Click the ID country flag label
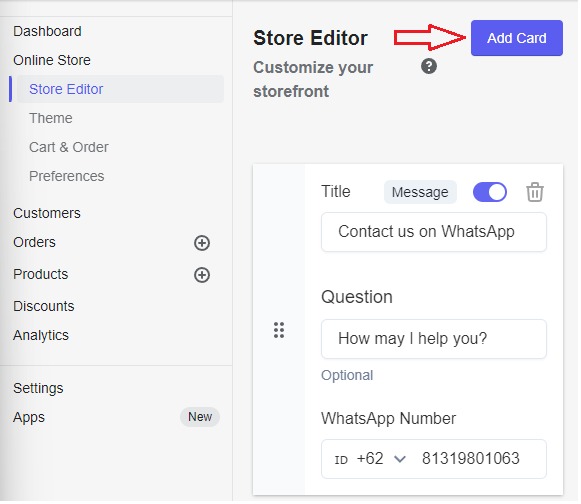581x504 pixels. [x=342, y=461]
